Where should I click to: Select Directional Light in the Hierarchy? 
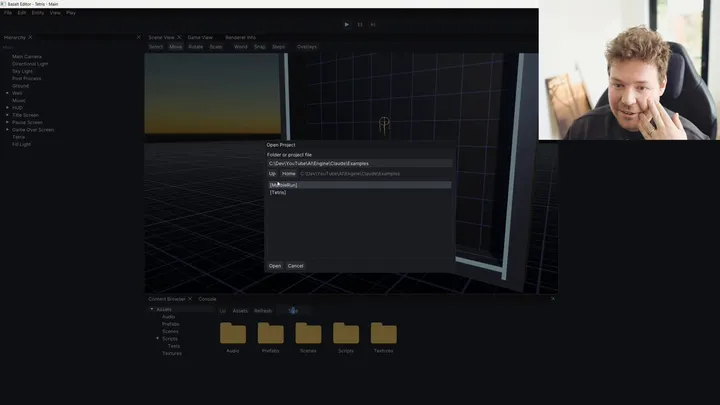click(x=30, y=64)
